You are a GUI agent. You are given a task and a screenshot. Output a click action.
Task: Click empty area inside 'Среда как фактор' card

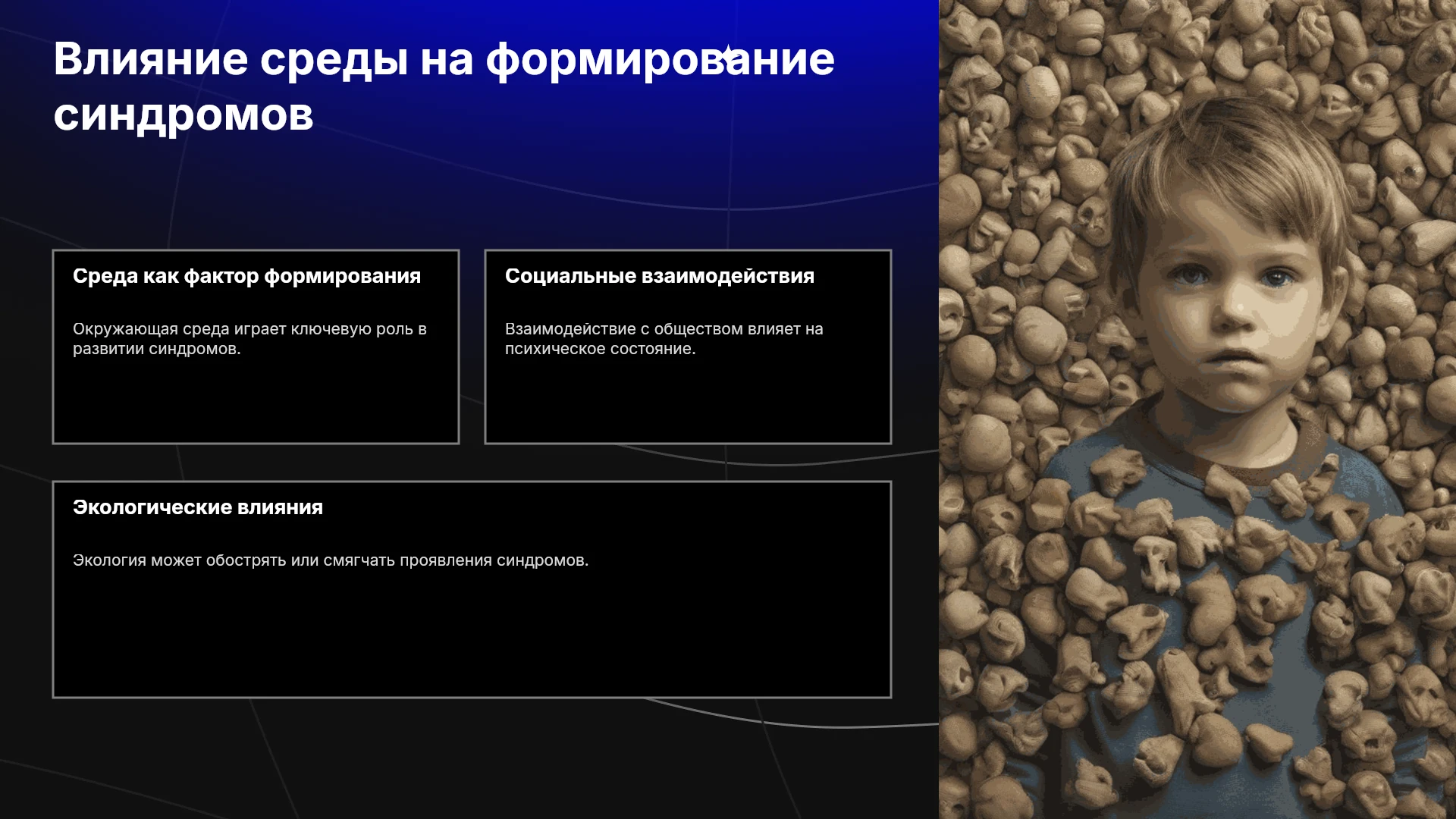pos(256,402)
